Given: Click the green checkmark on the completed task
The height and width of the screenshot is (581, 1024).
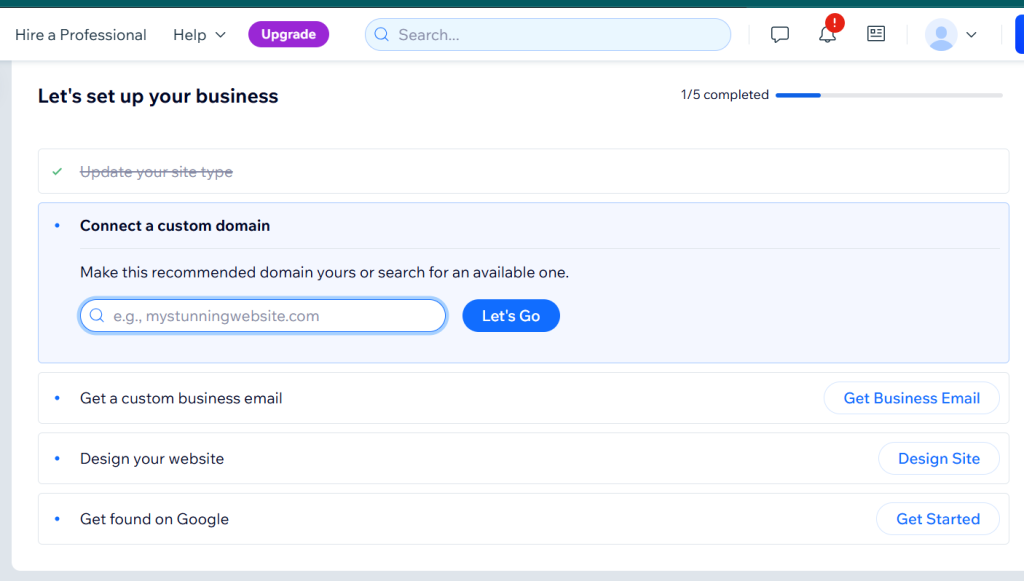Looking at the screenshot, I should click(58, 171).
